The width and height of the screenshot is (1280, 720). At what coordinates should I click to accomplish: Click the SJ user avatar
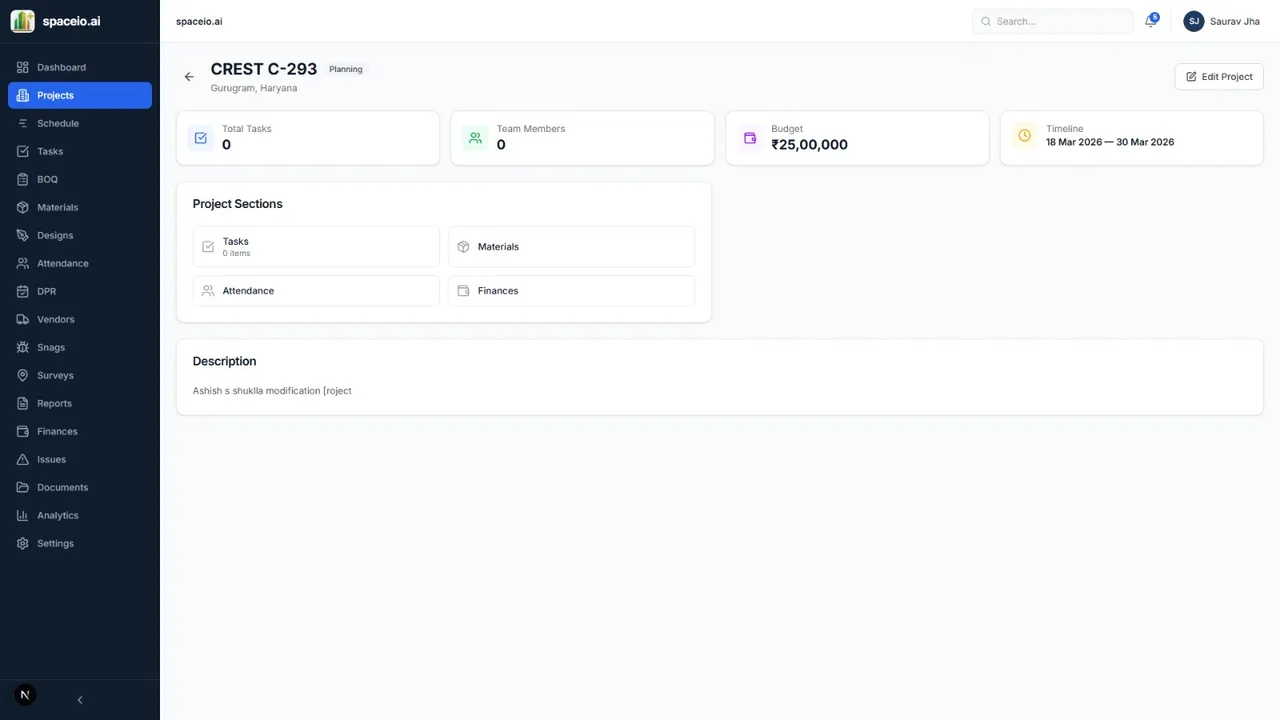(x=1194, y=21)
